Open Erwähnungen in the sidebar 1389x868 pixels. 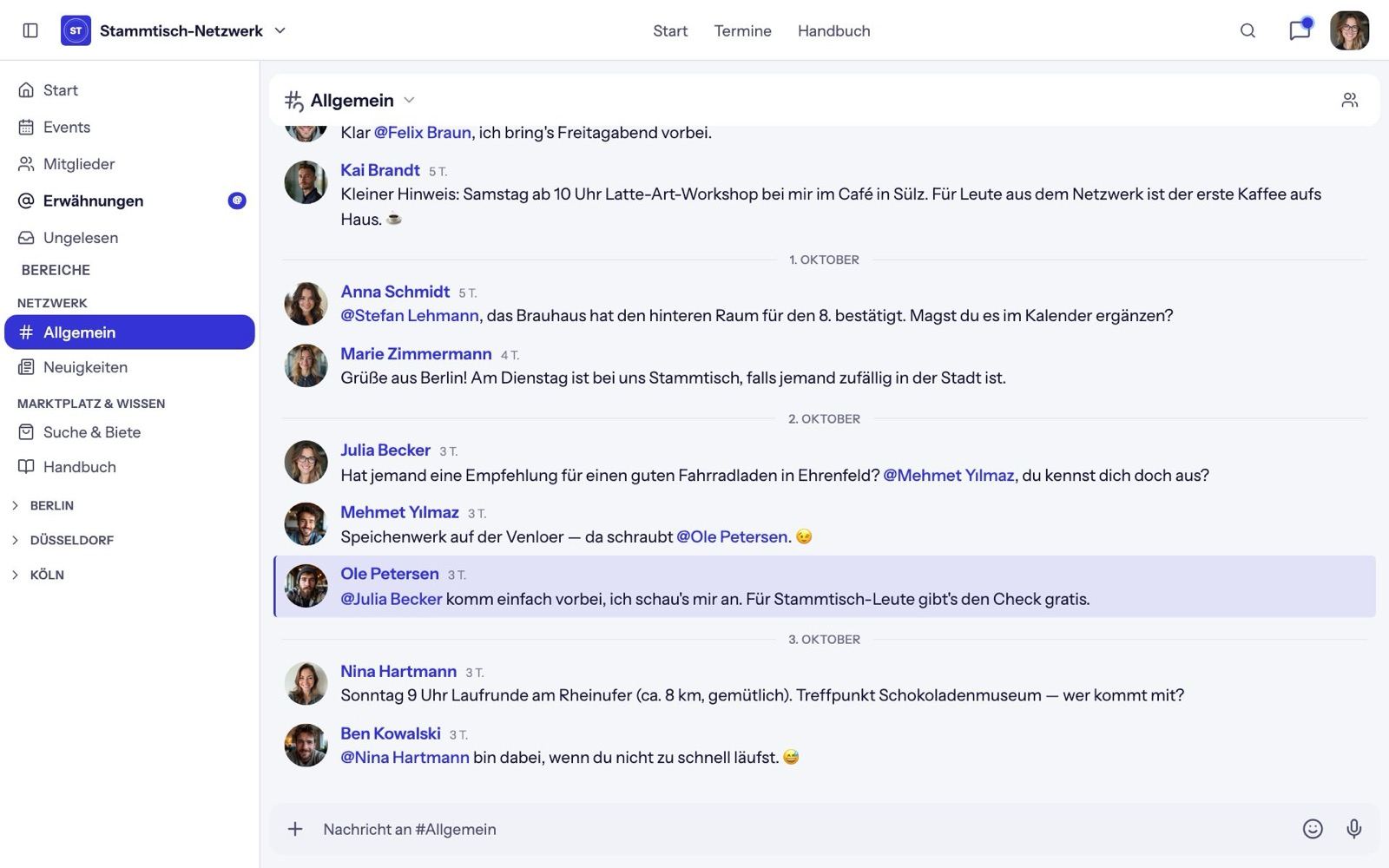pyautogui.click(x=129, y=201)
